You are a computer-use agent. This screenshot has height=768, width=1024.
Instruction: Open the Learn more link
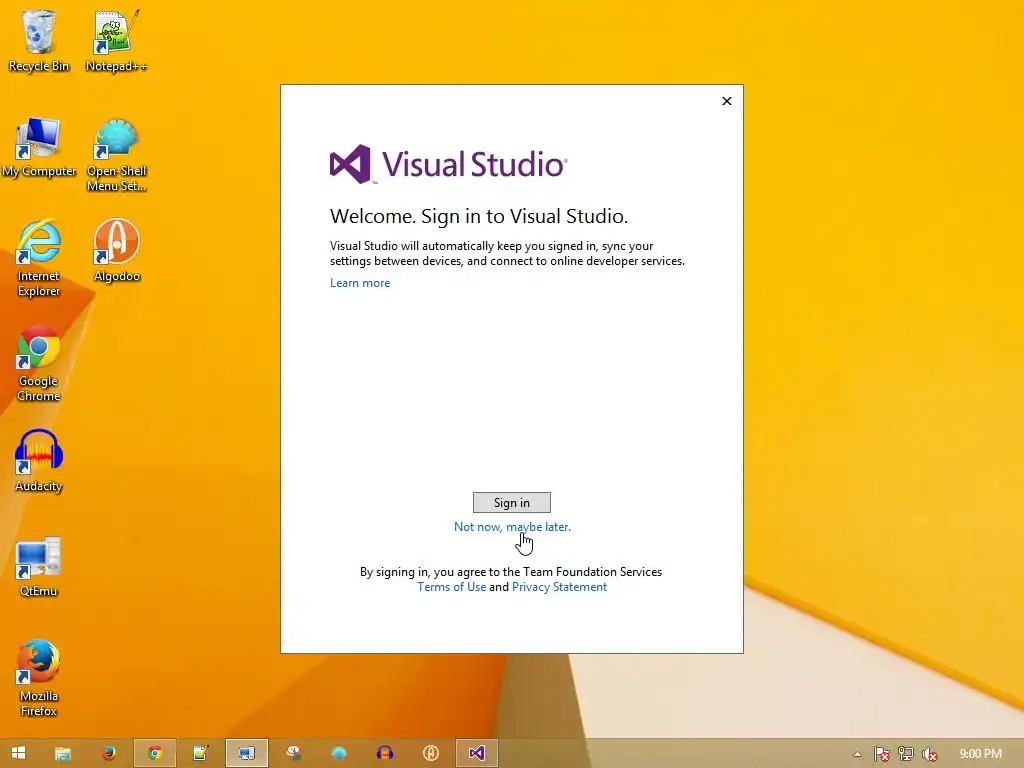[360, 283]
